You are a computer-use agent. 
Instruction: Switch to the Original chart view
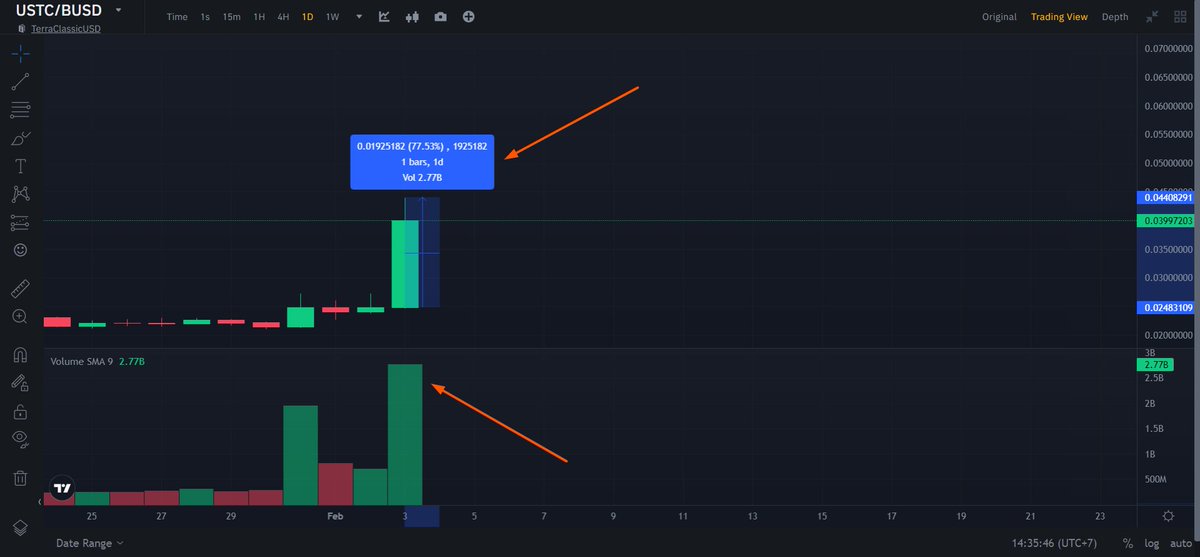999,17
